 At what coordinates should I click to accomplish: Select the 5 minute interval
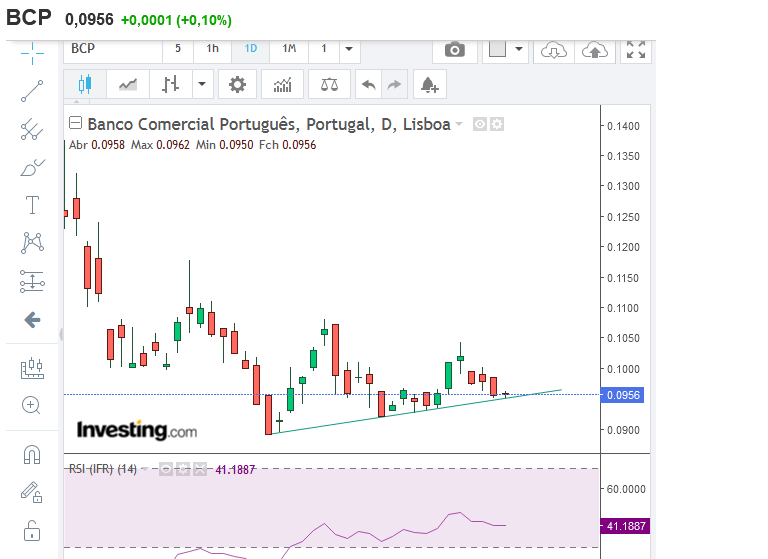pyautogui.click(x=178, y=49)
